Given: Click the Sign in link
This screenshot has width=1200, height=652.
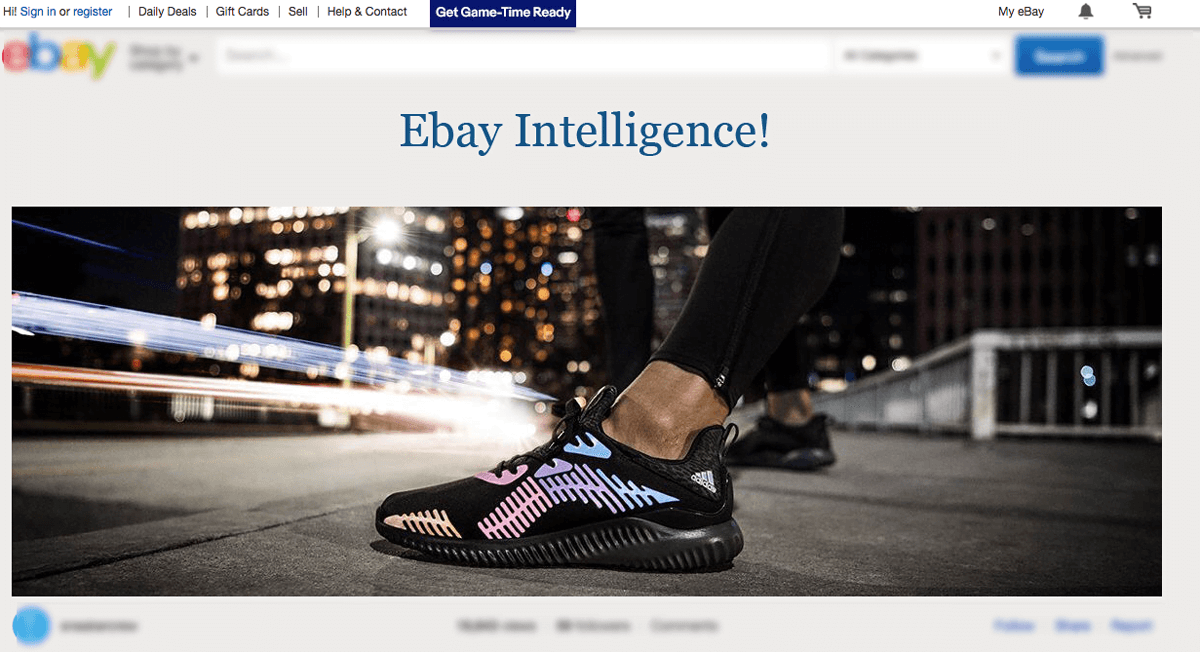Looking at the screenshot, I should pos(38,12).
